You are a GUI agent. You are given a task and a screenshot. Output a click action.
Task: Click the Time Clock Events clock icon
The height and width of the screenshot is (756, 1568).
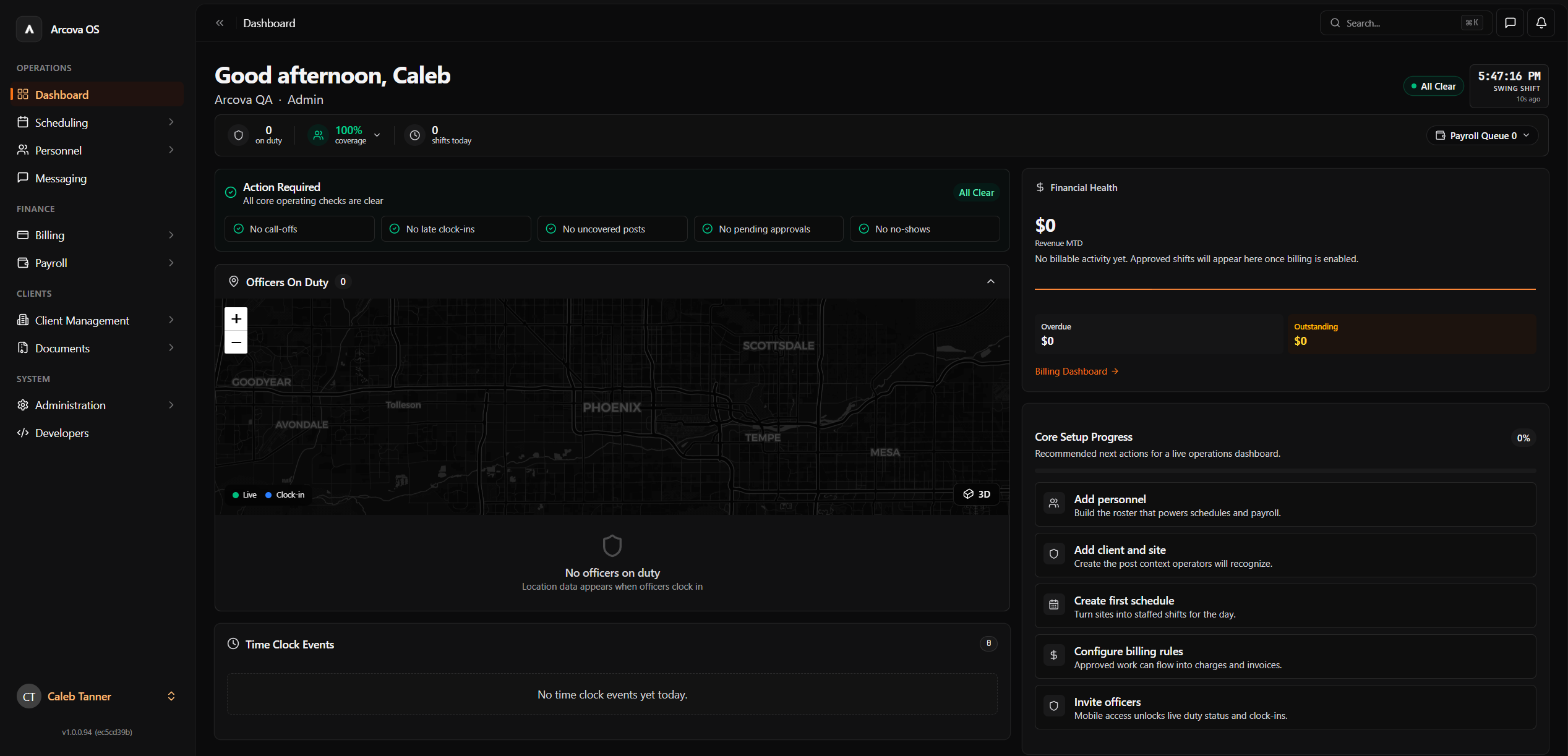[x=233, y=643]
